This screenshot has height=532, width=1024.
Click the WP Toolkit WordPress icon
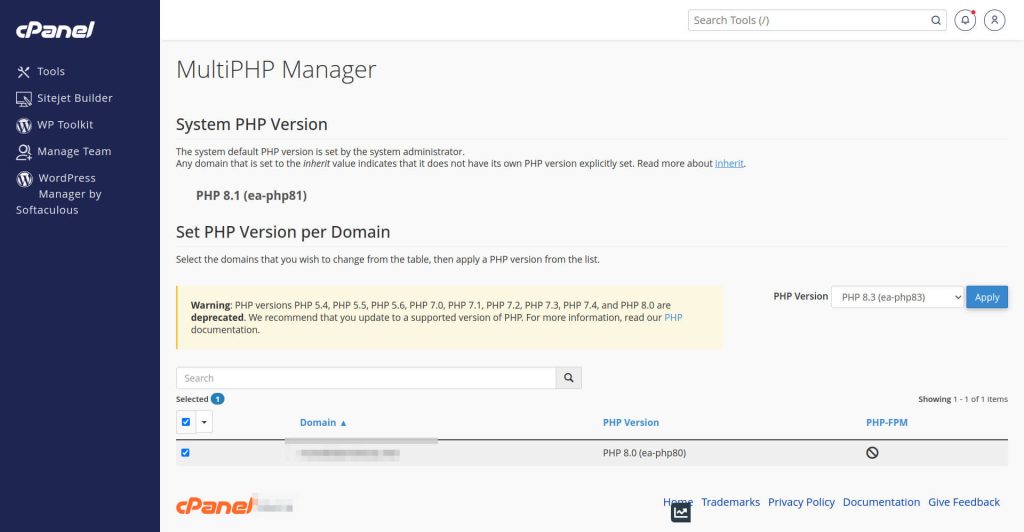(24, 125)
